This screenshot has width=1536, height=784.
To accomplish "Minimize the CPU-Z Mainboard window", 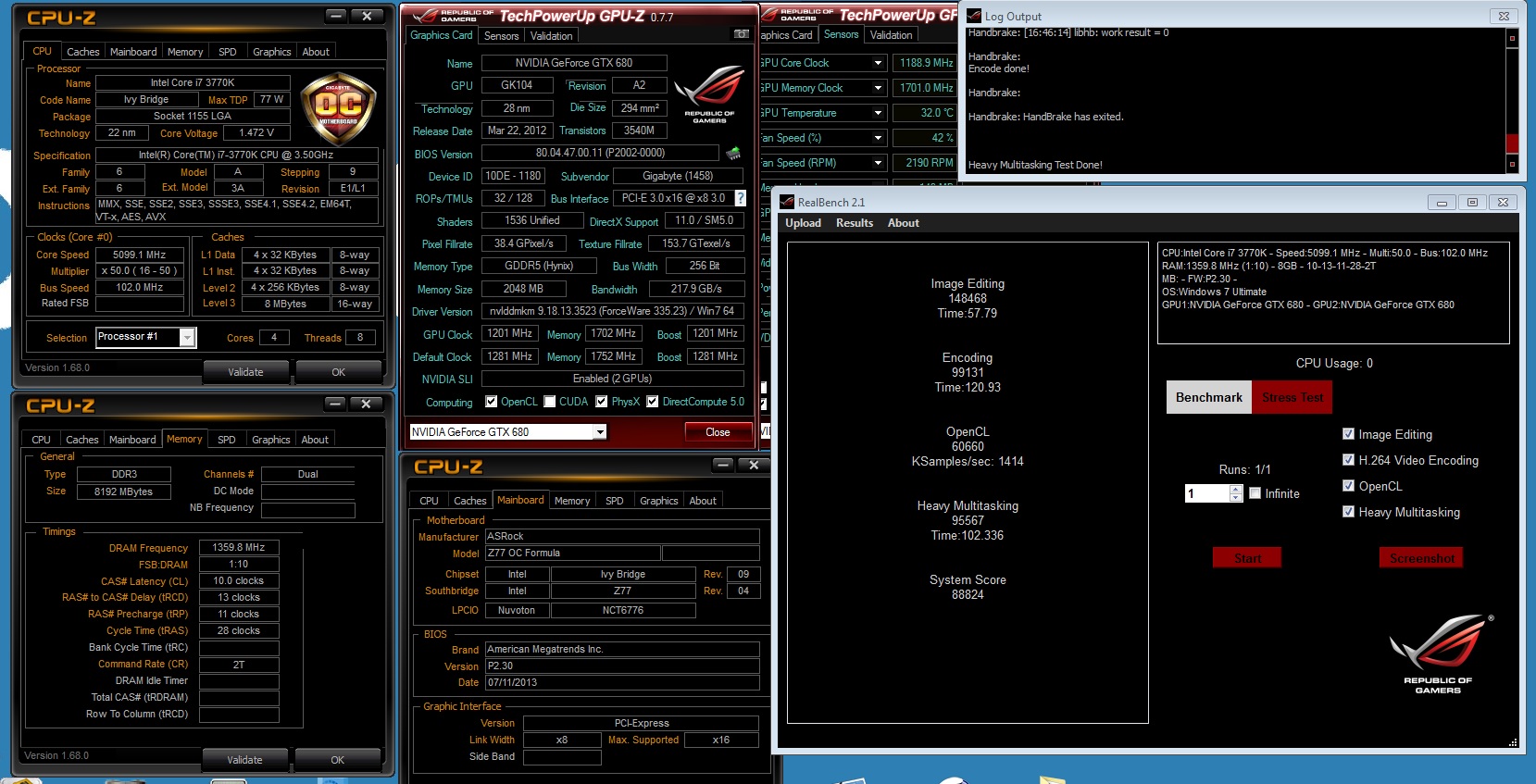I will 723,465.
